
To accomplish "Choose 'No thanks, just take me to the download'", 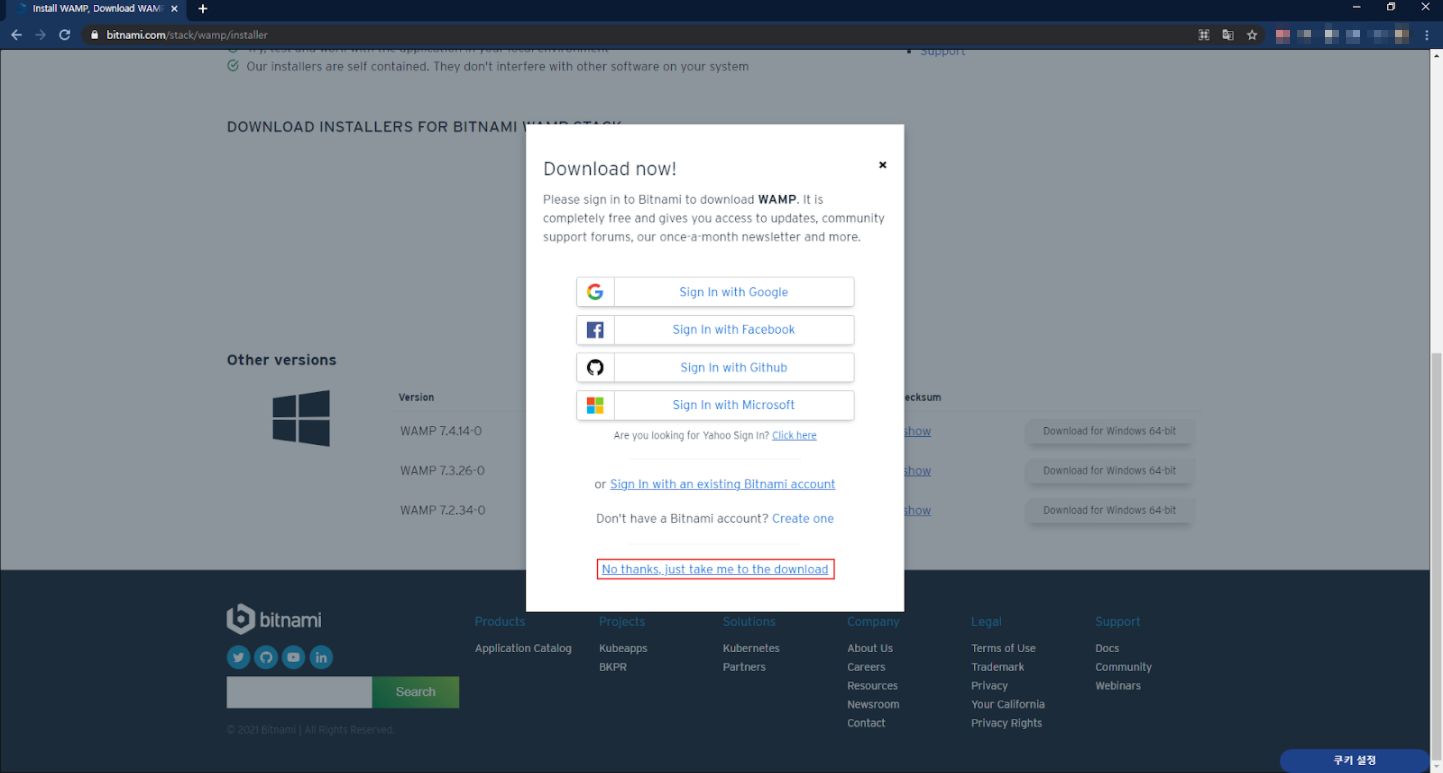I will tap(715, 569).
